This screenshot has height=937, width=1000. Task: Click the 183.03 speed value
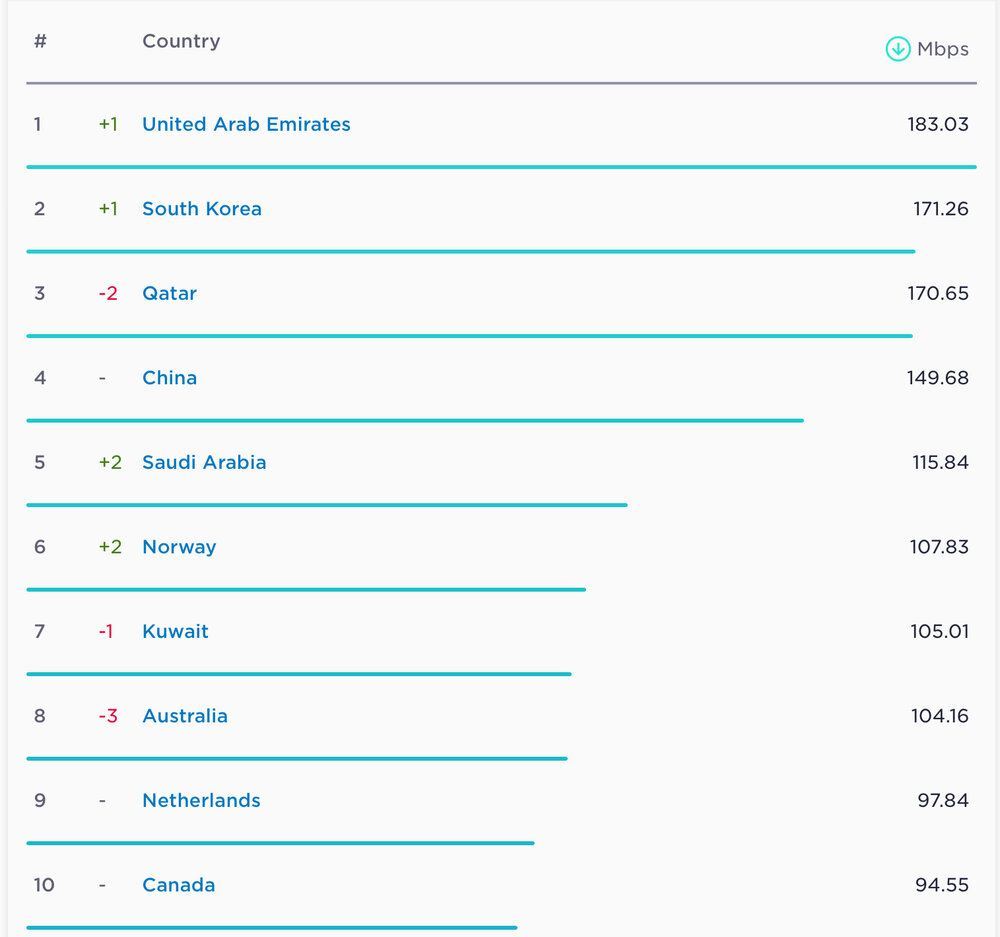(937, 124)
